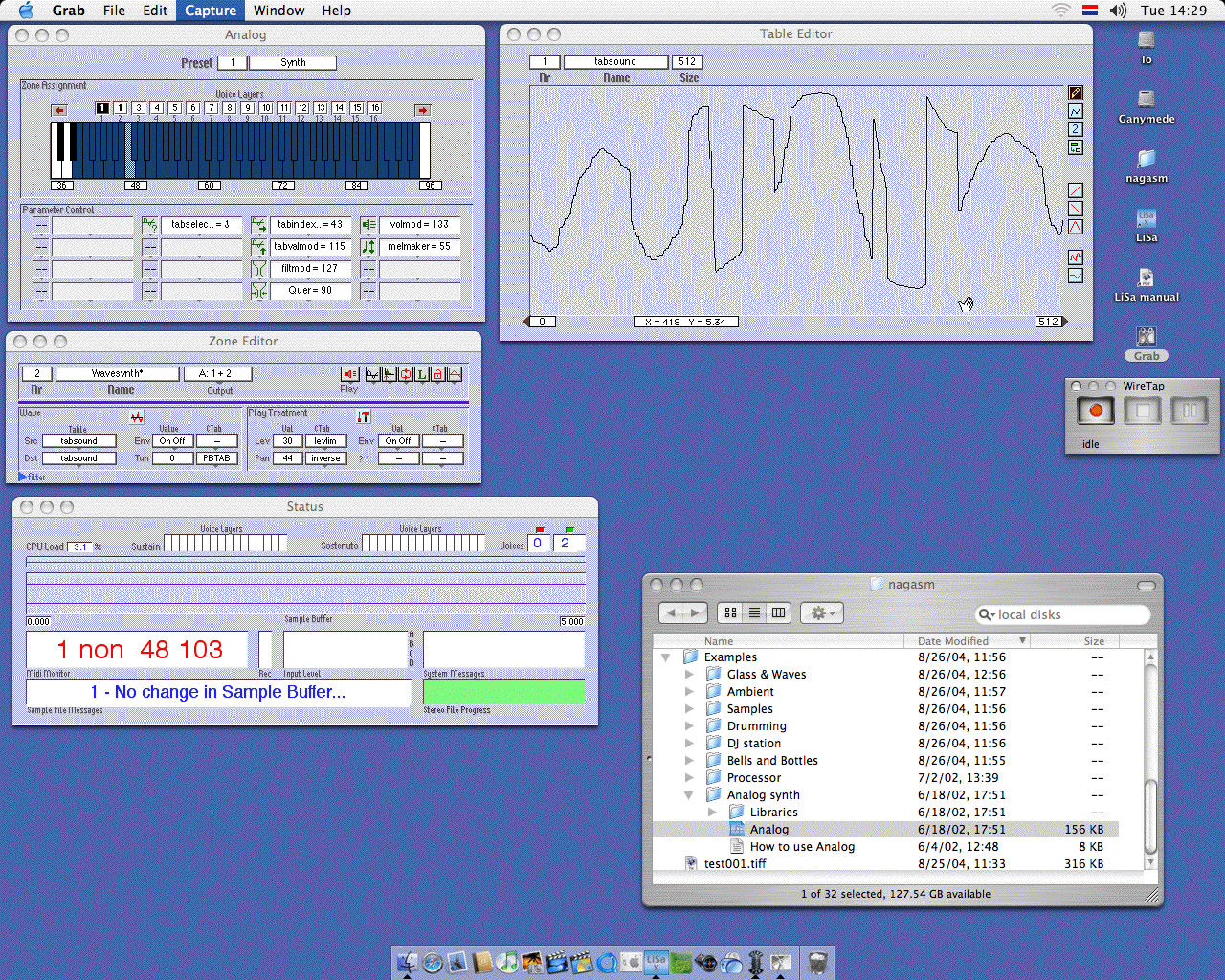Click the volmod speaker icon in Parameter Control
The height and width of the screenshot is (980, 1225).
368,225
